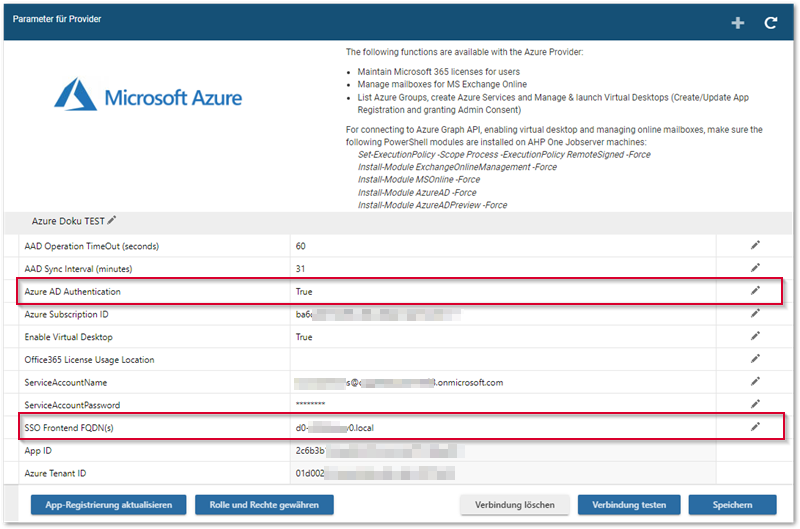Click the App ID label
The image size is (800, 529).
tap(38, 451)
